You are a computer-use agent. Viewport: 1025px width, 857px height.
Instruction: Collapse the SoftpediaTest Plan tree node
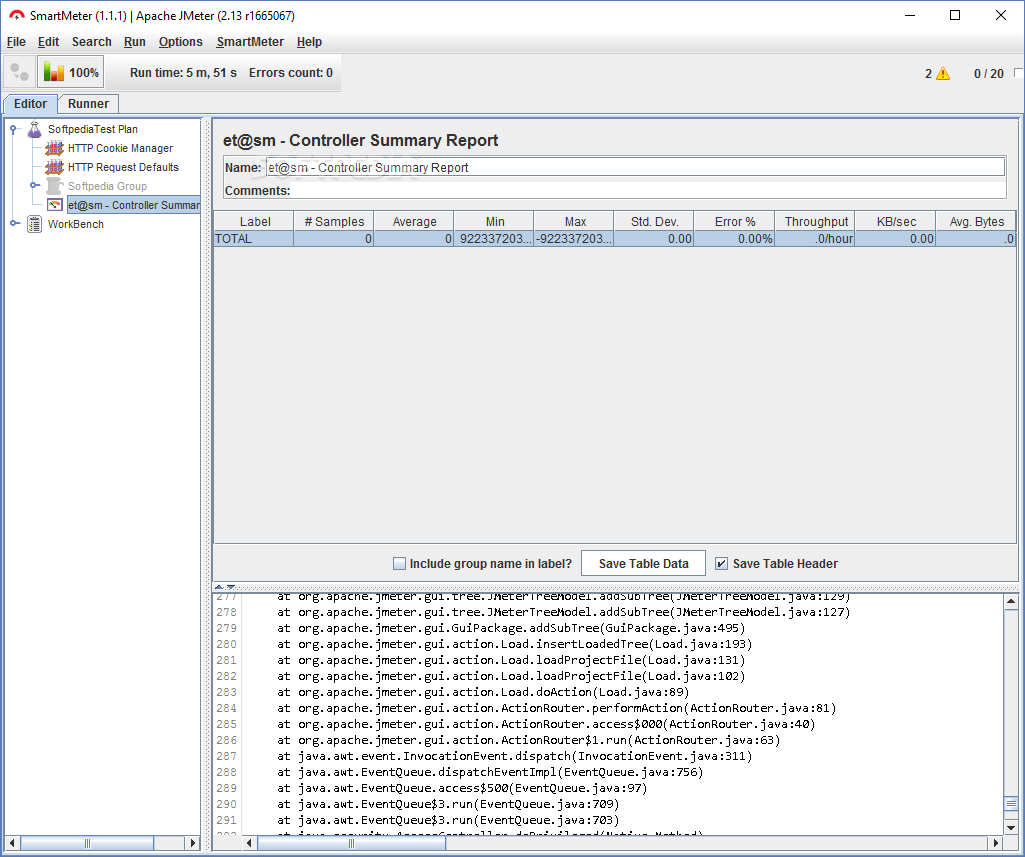tap(12, 129)
